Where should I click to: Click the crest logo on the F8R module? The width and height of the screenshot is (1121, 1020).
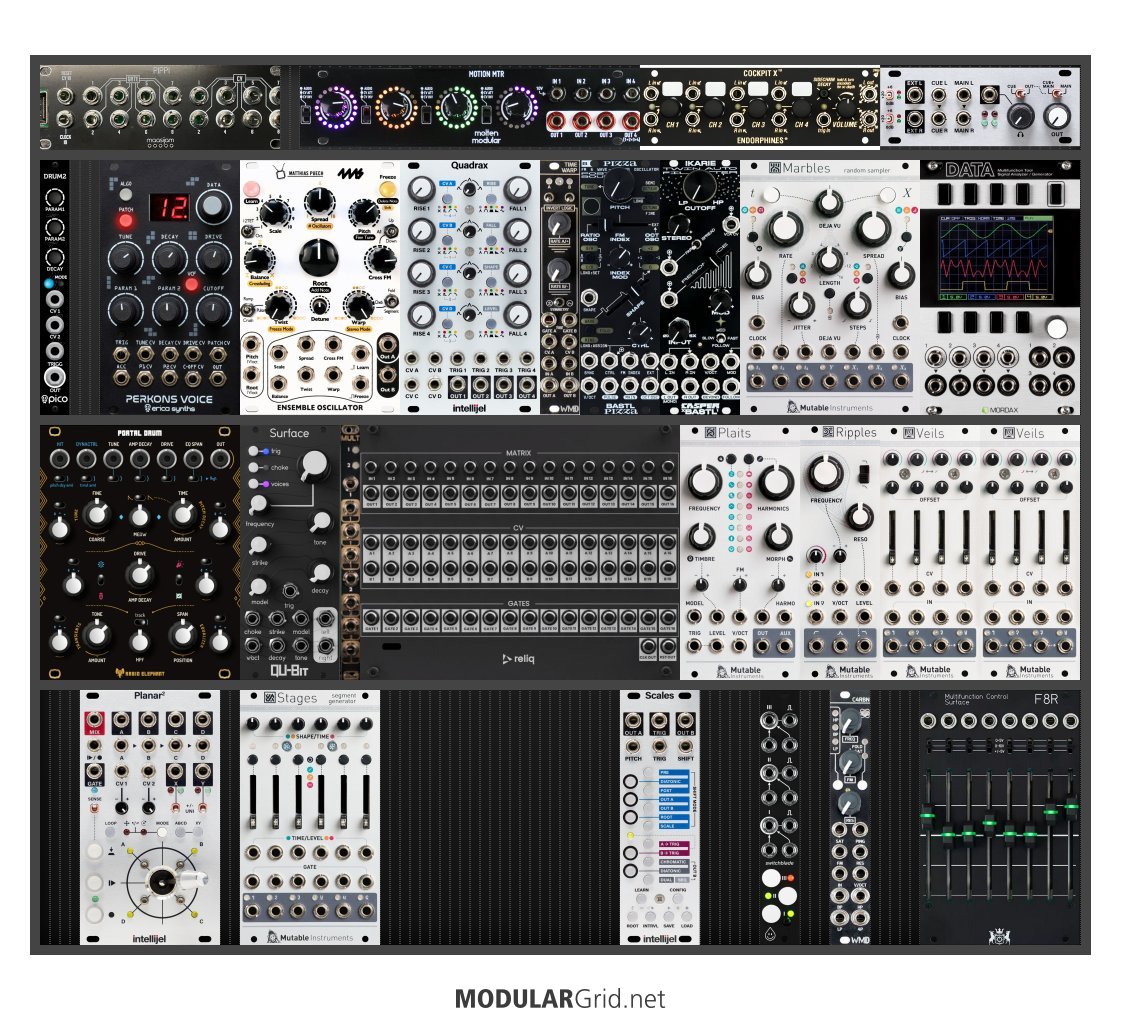(x=998, y=936)
